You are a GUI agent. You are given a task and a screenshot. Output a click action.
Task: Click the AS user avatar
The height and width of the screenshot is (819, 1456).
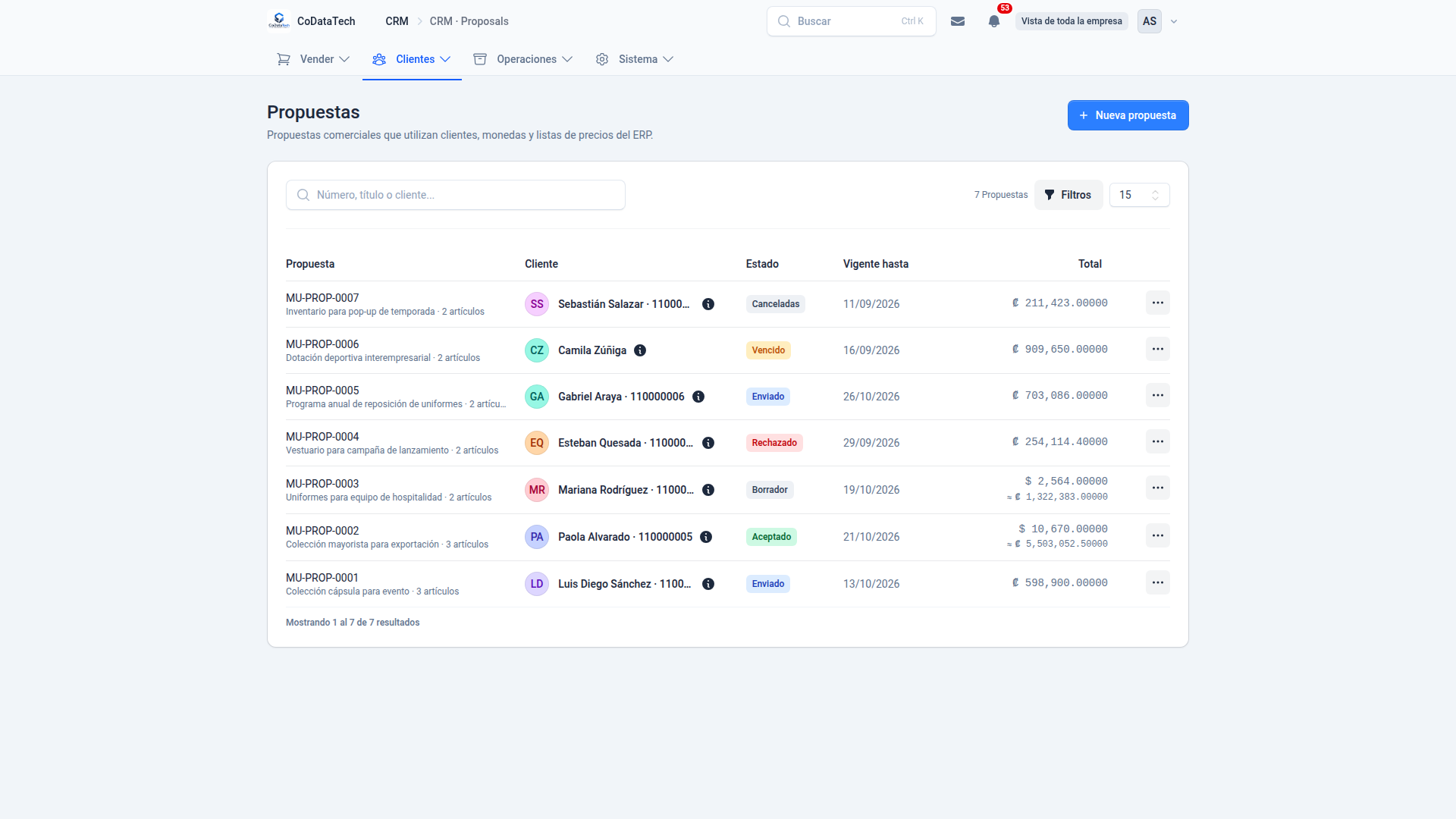tap(1150, 21)
